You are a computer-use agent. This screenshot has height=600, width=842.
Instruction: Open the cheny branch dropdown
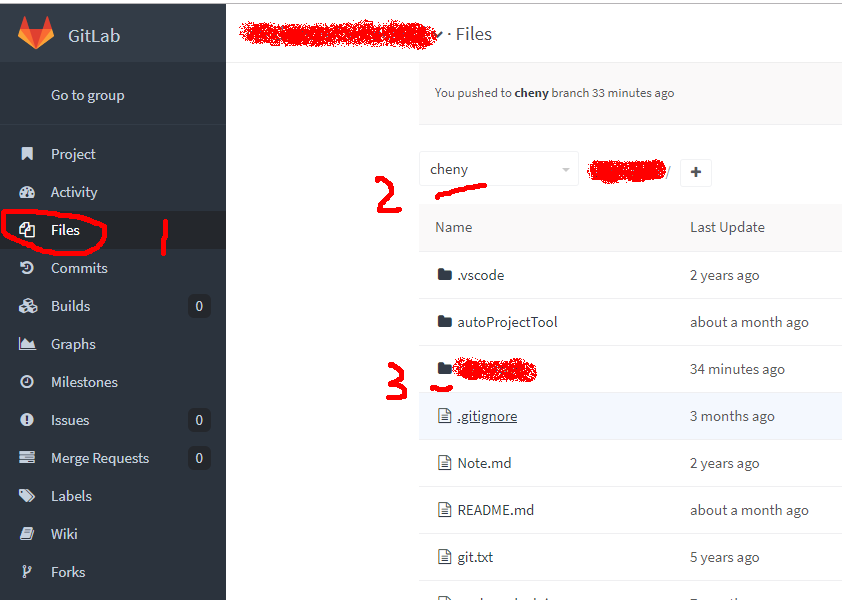point(499,169)
